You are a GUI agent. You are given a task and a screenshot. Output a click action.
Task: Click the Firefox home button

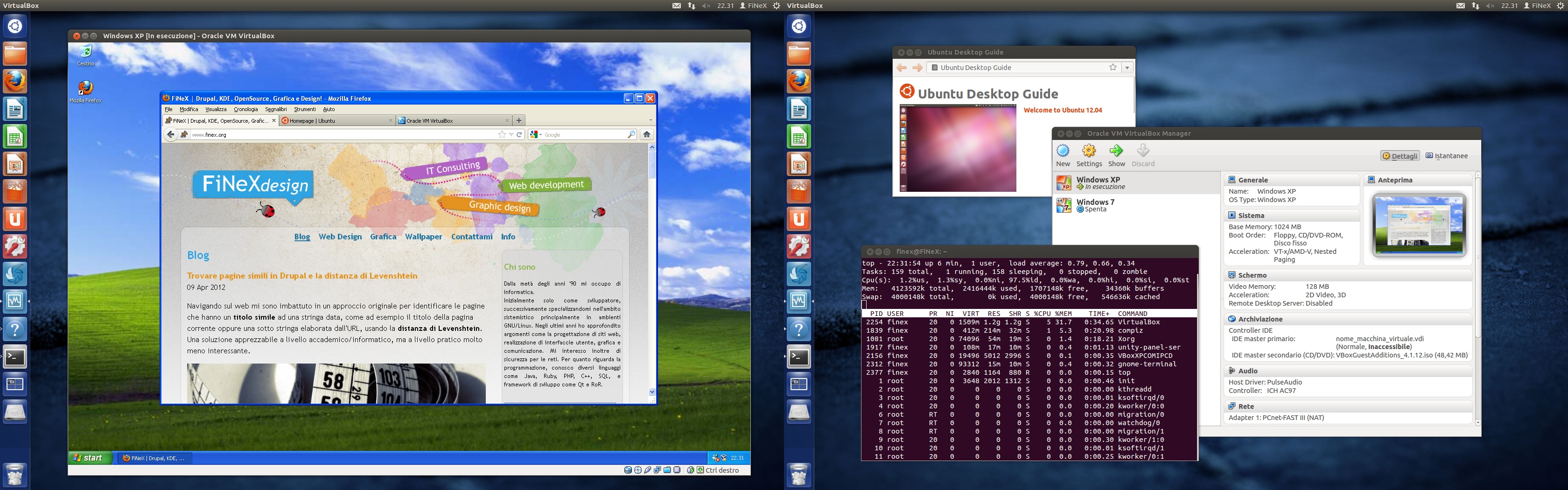(647, 134)
